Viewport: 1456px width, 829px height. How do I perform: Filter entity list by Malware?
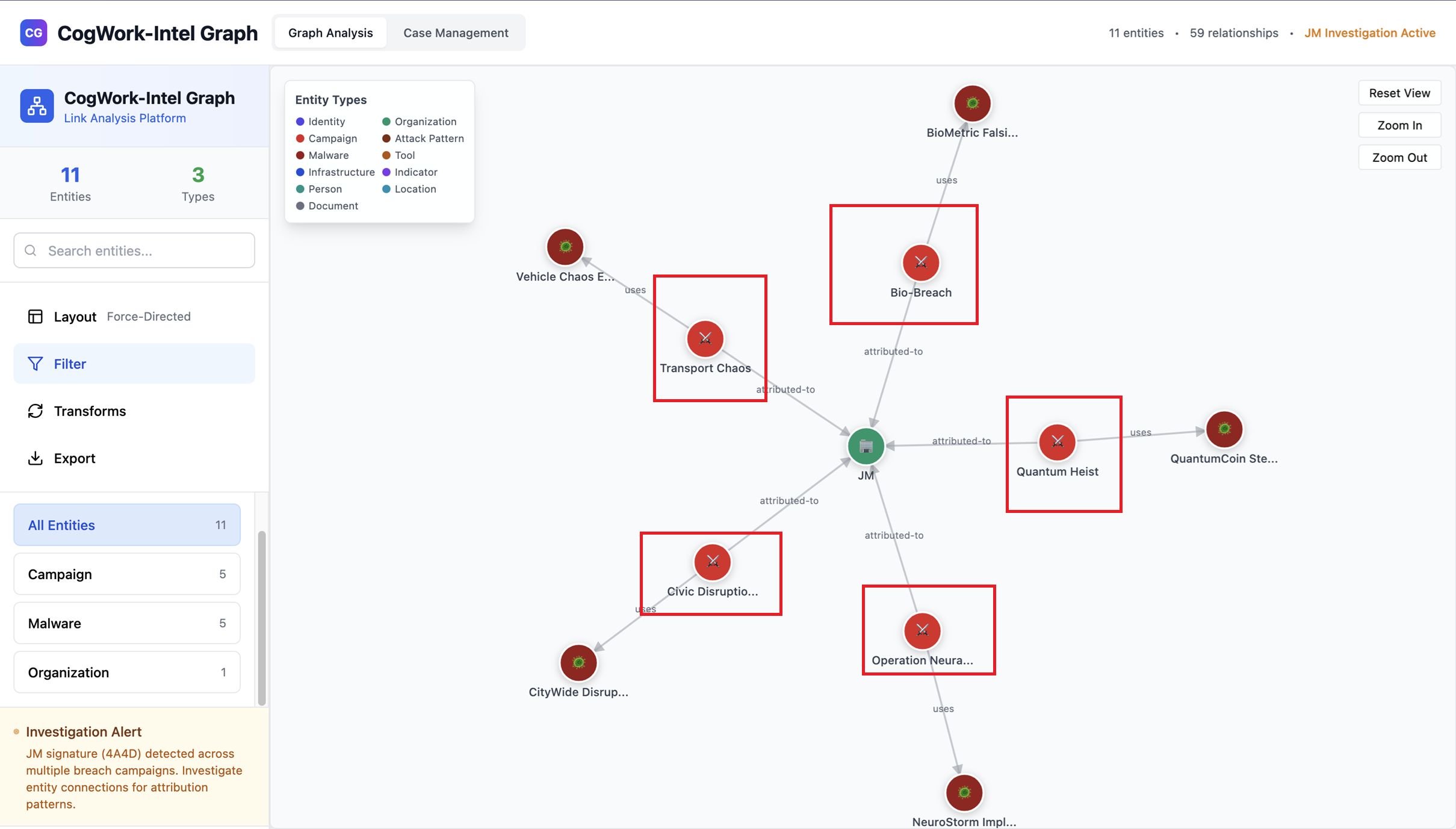127,623
